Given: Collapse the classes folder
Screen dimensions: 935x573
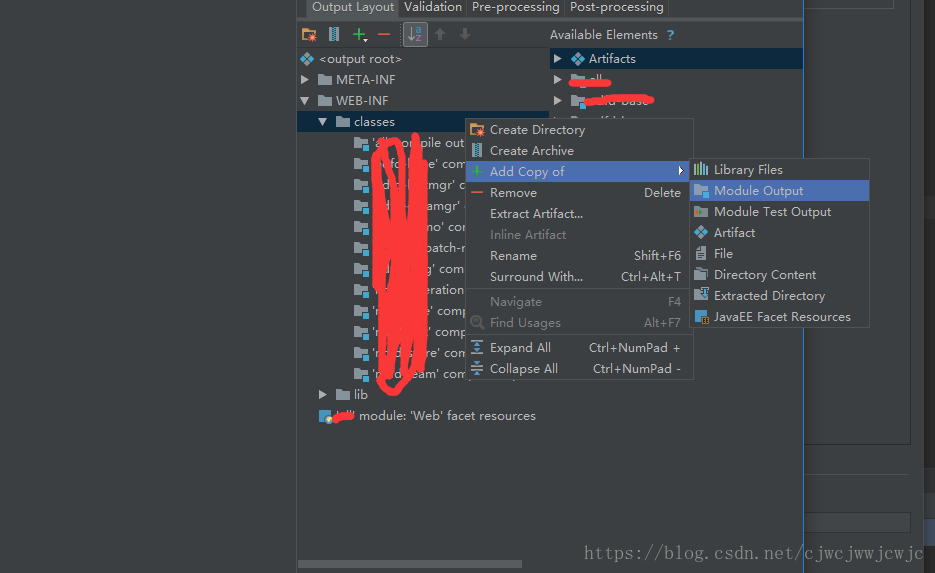Looking at the screenshot, I should [323, 122].
